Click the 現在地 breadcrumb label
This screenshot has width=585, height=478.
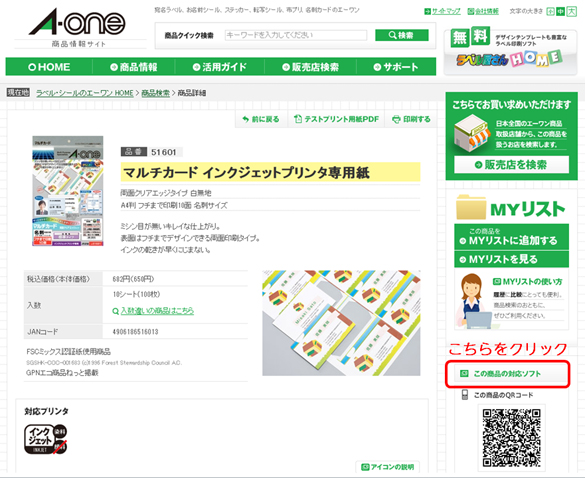(x=18, y=92)
